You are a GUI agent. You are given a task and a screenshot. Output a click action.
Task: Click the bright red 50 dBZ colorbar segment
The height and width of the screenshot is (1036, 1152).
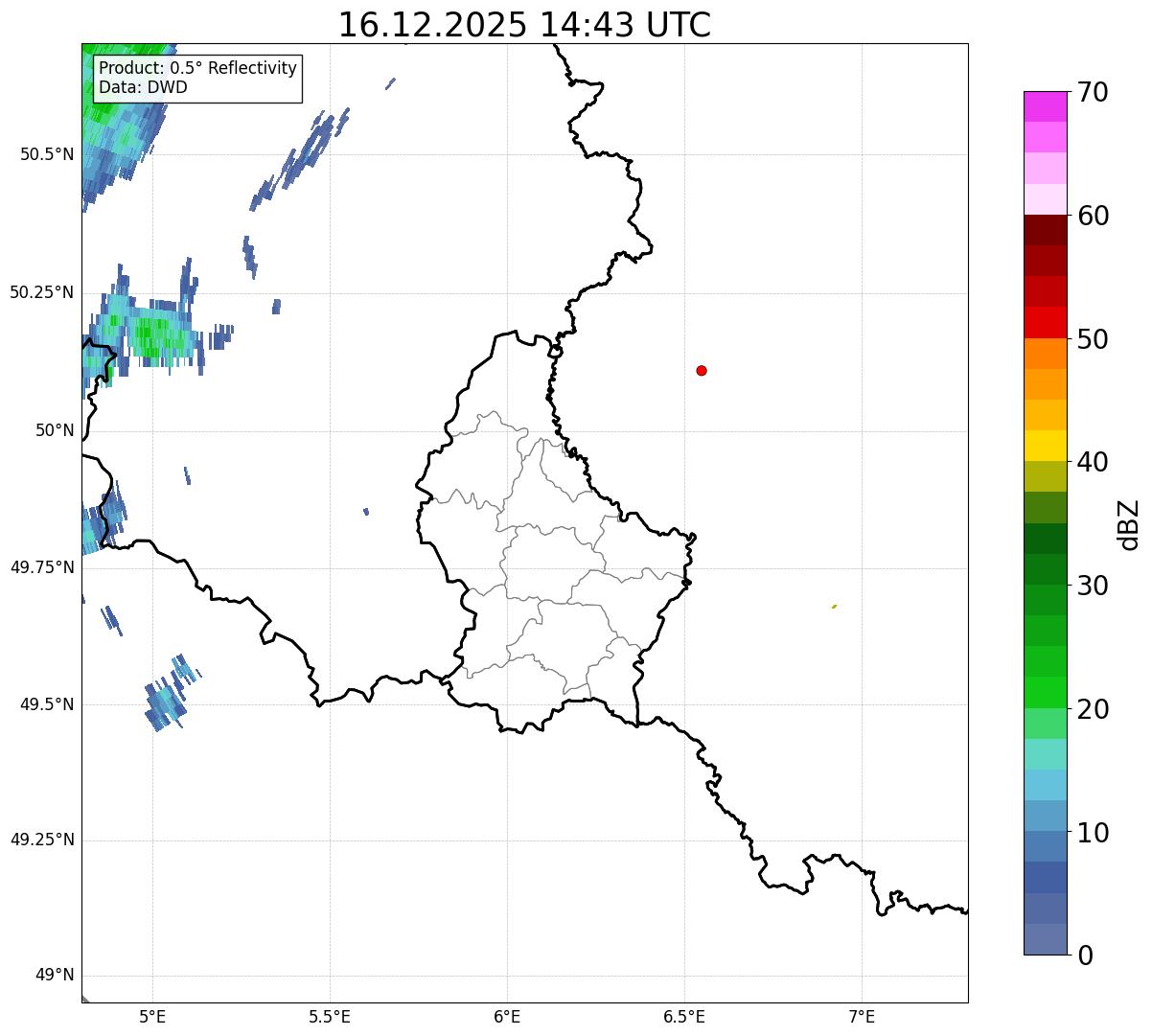(1046, 322)
